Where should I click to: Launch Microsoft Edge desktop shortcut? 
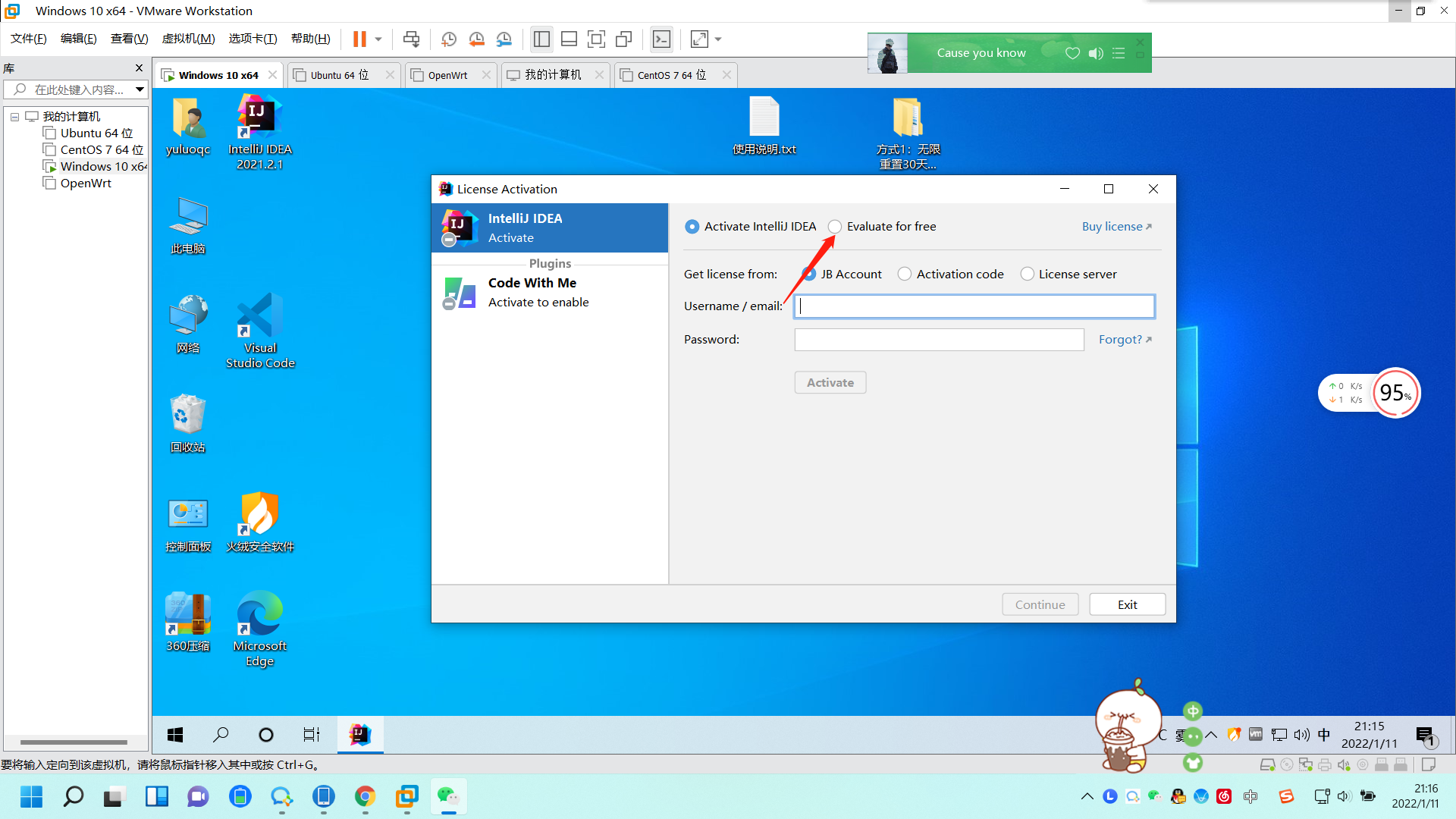pyautogui.click(x=260, y=629)
